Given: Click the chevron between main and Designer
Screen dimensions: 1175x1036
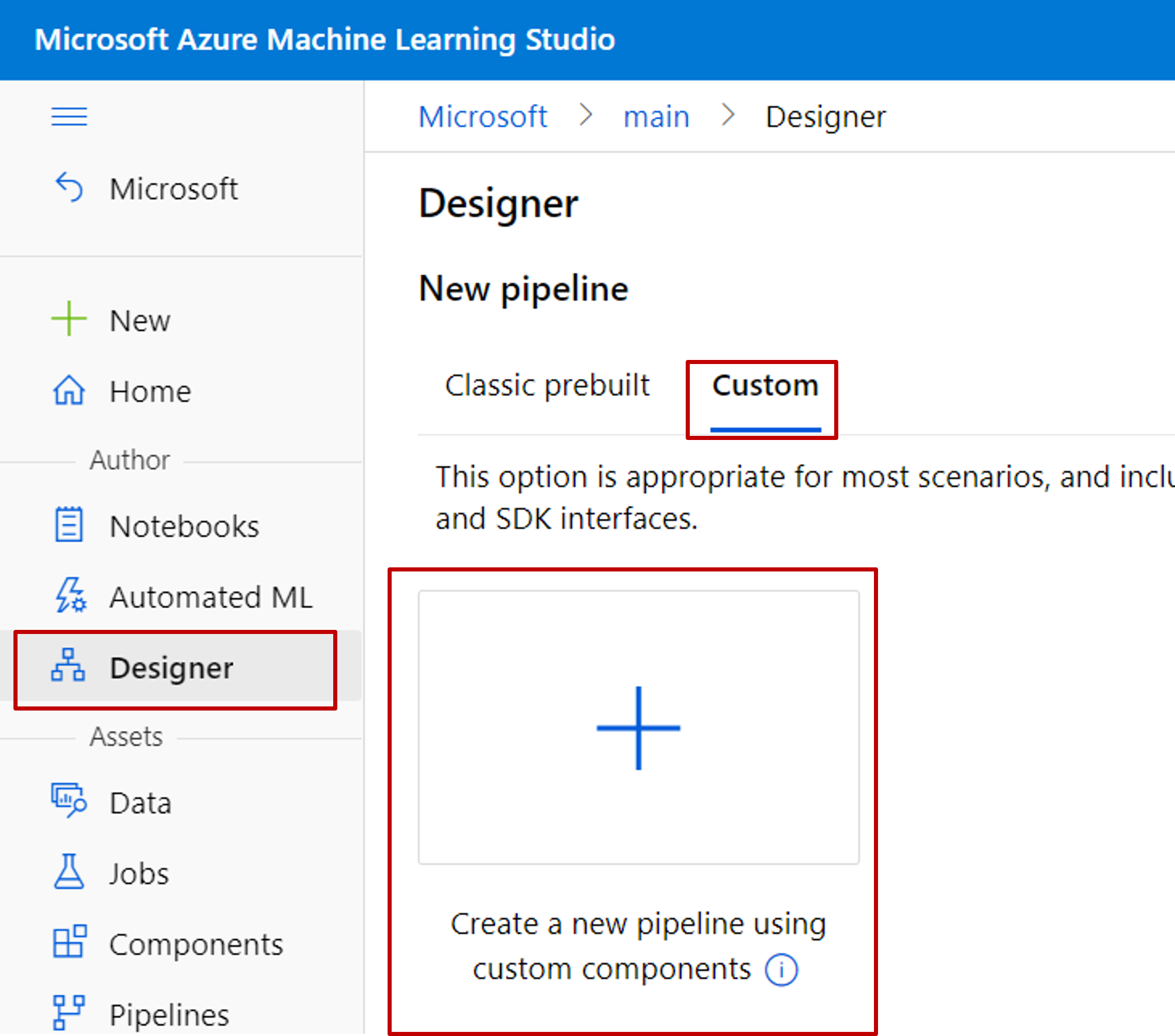Looking at the screenshot, I should 728,115.
